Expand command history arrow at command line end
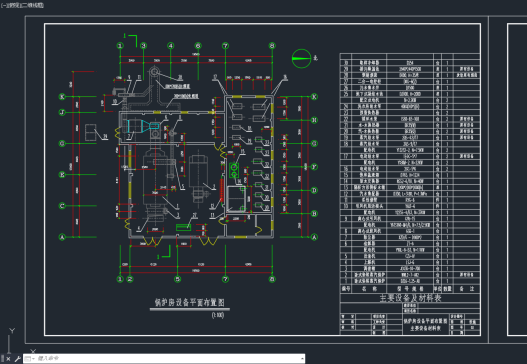527x364 pixels. click(302, 359)
